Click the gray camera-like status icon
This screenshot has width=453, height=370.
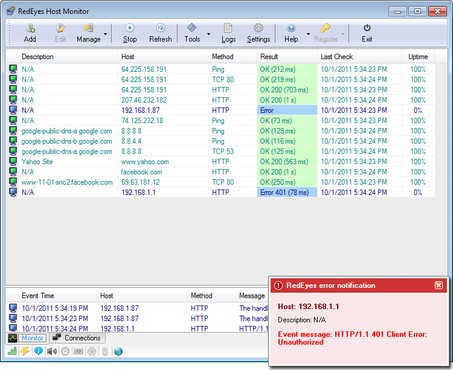coord(78,351)
